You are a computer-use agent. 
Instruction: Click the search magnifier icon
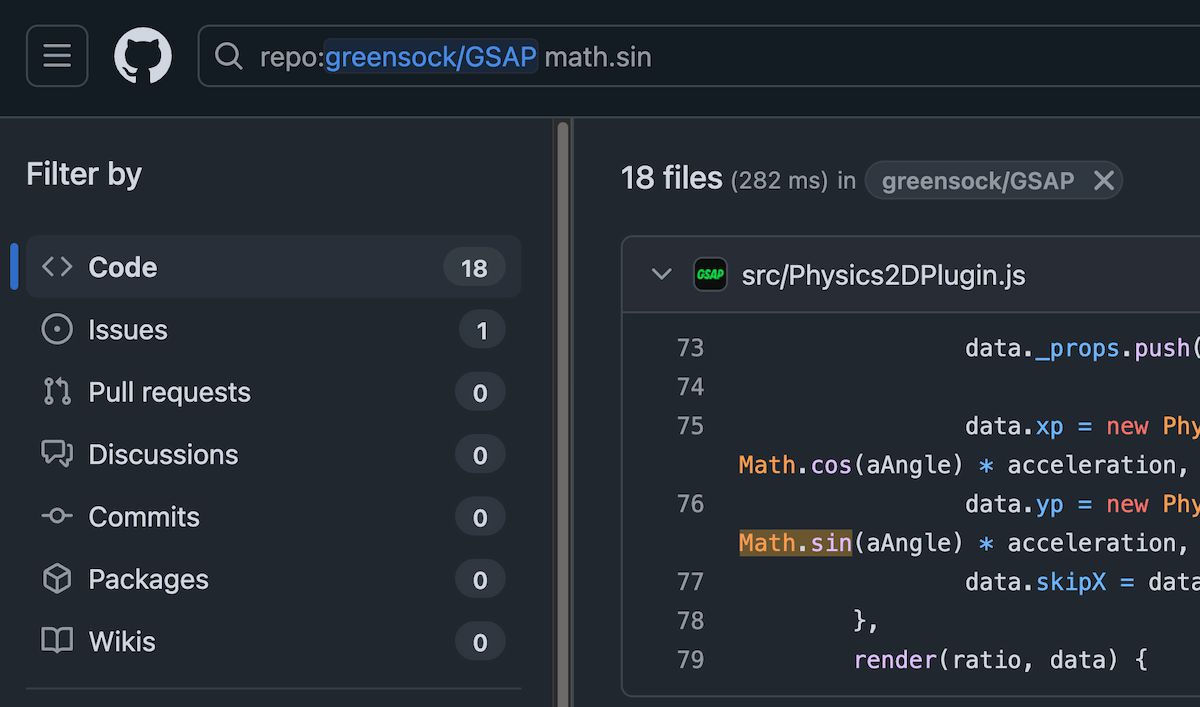(229, 57)
